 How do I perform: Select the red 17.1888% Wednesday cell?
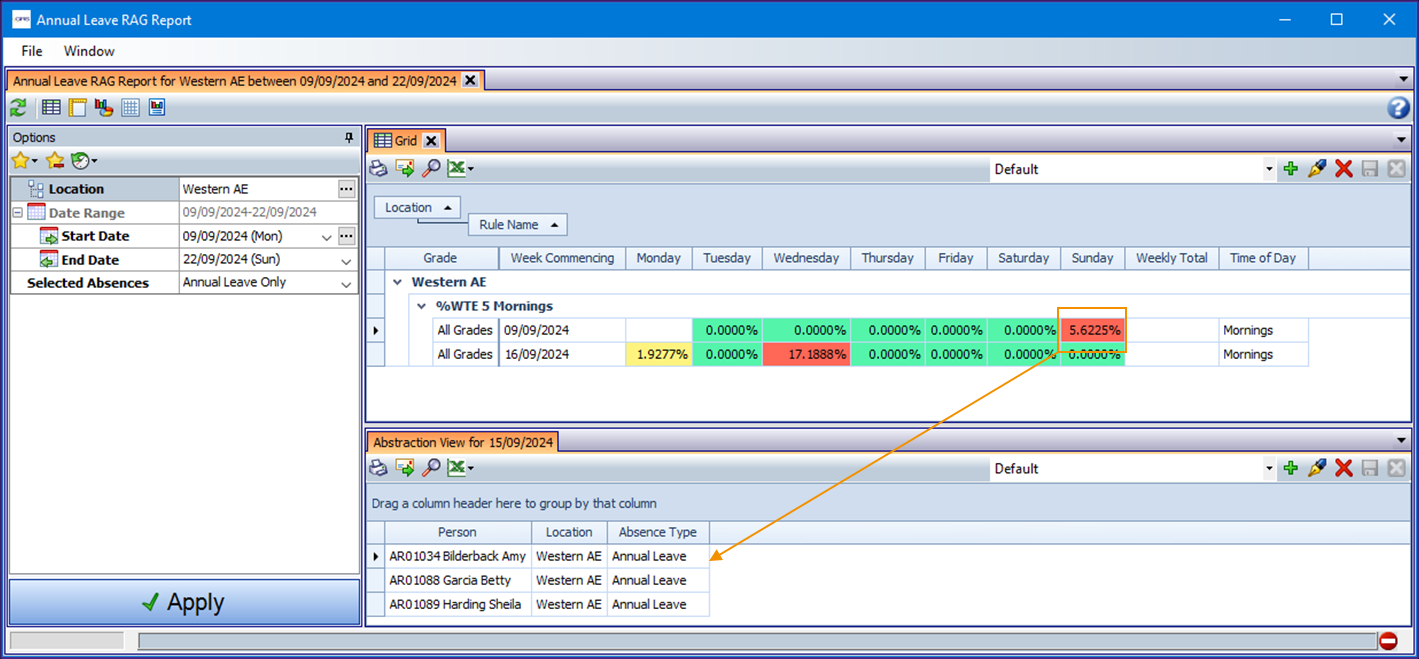[x=806, y=354]
